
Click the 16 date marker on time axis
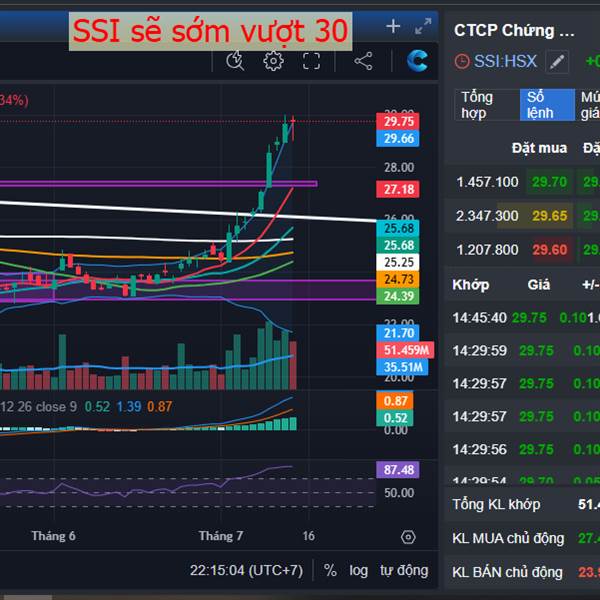pyautogui.click(x=308, y=536)
